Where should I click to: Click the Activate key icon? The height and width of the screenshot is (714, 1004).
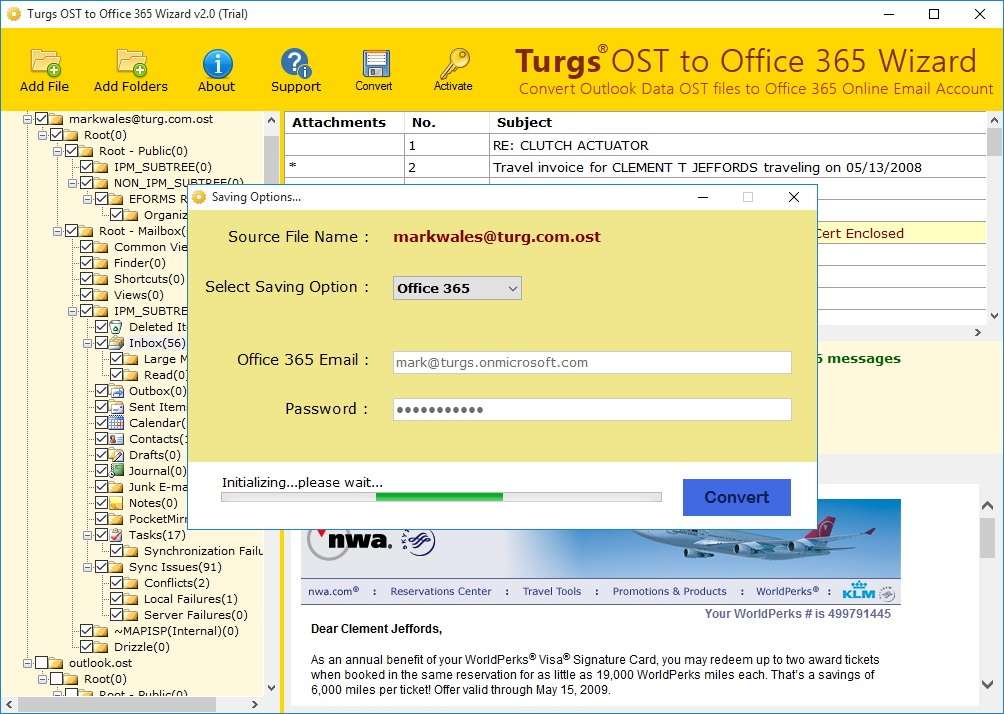pyautogui.click(x=454, y=63)
